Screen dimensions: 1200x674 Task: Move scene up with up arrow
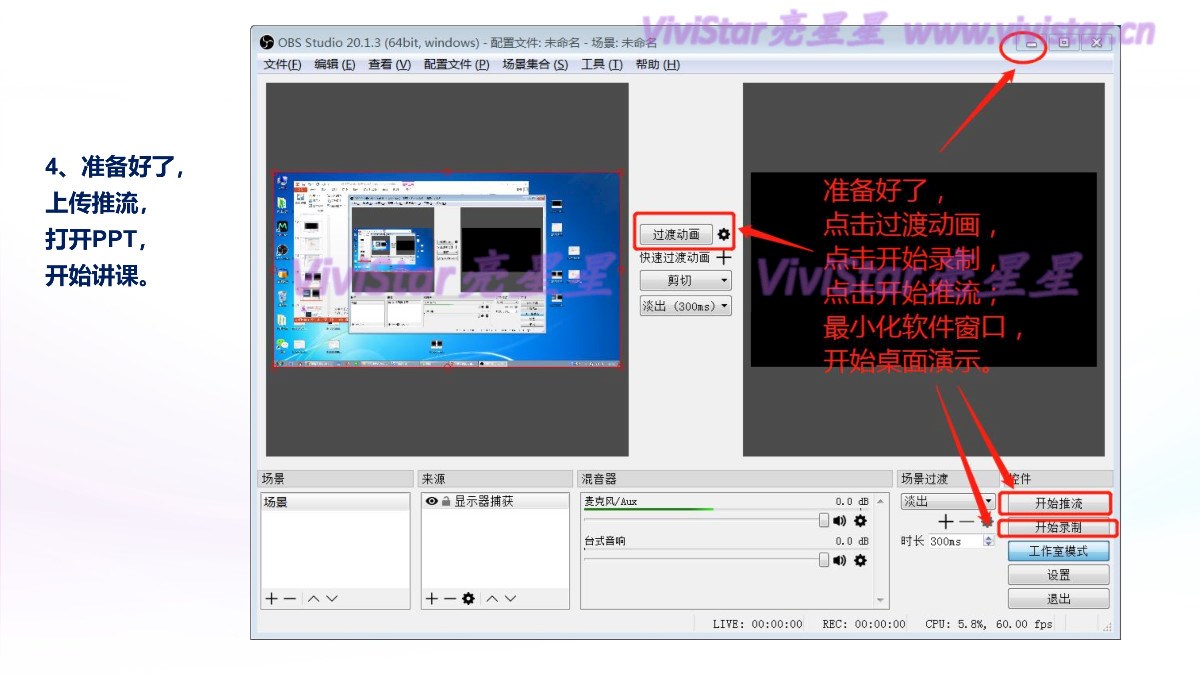pos(313,598)
